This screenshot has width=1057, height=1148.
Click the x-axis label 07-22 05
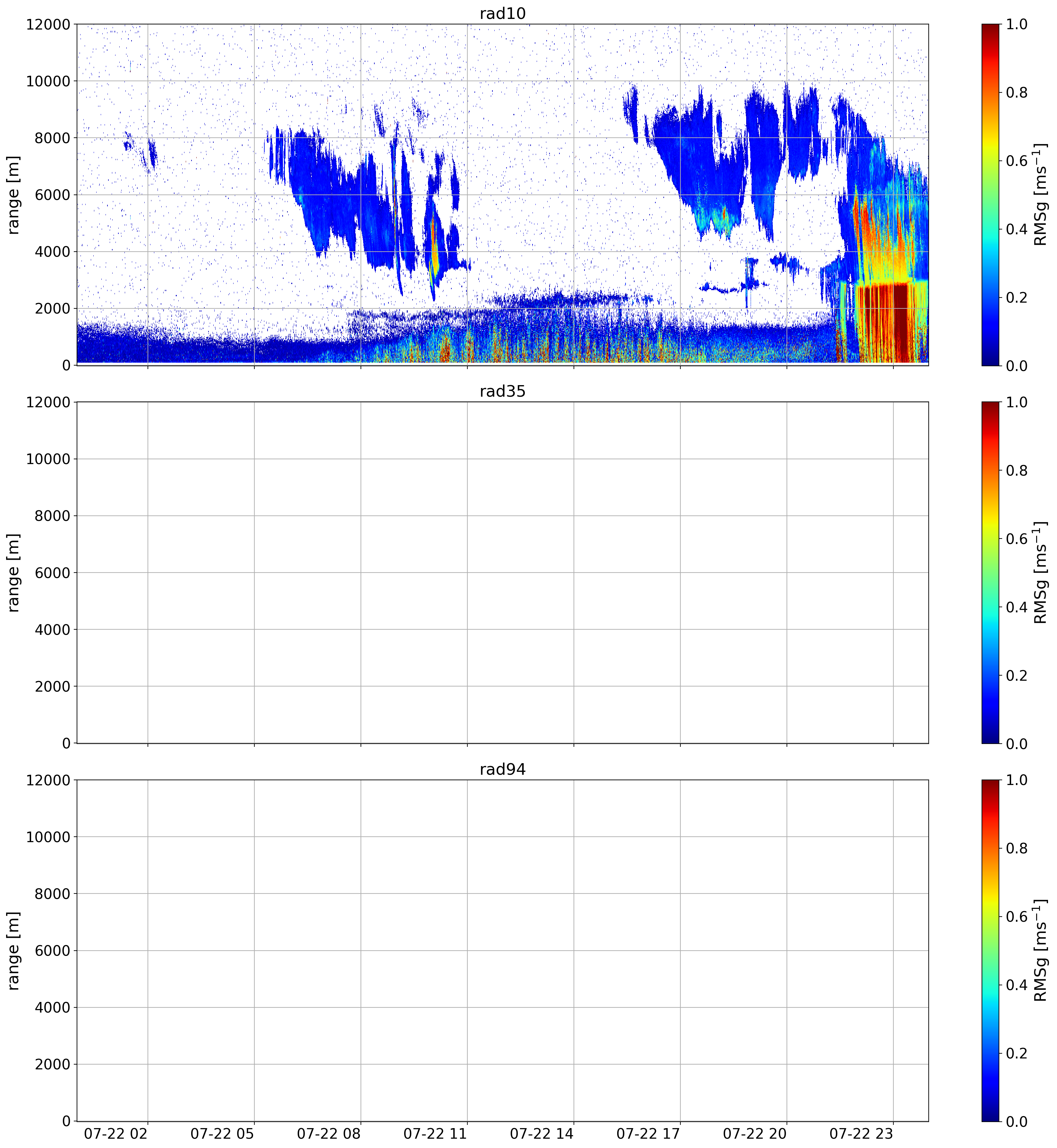222,1133
